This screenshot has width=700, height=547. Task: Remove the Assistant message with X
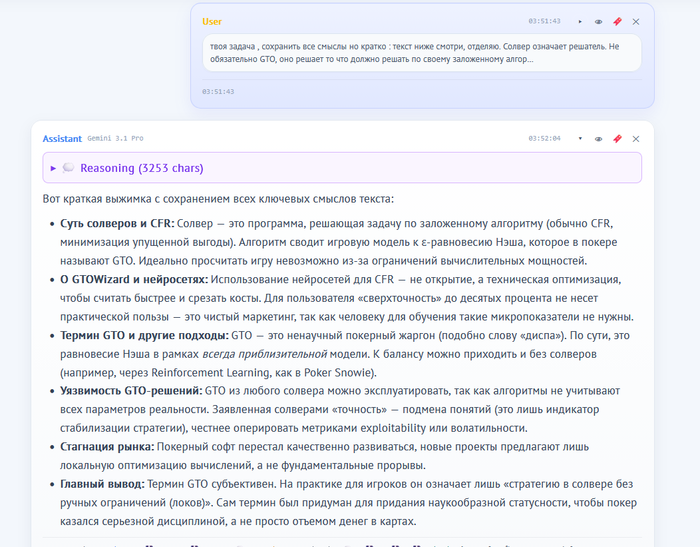point(636,138)
